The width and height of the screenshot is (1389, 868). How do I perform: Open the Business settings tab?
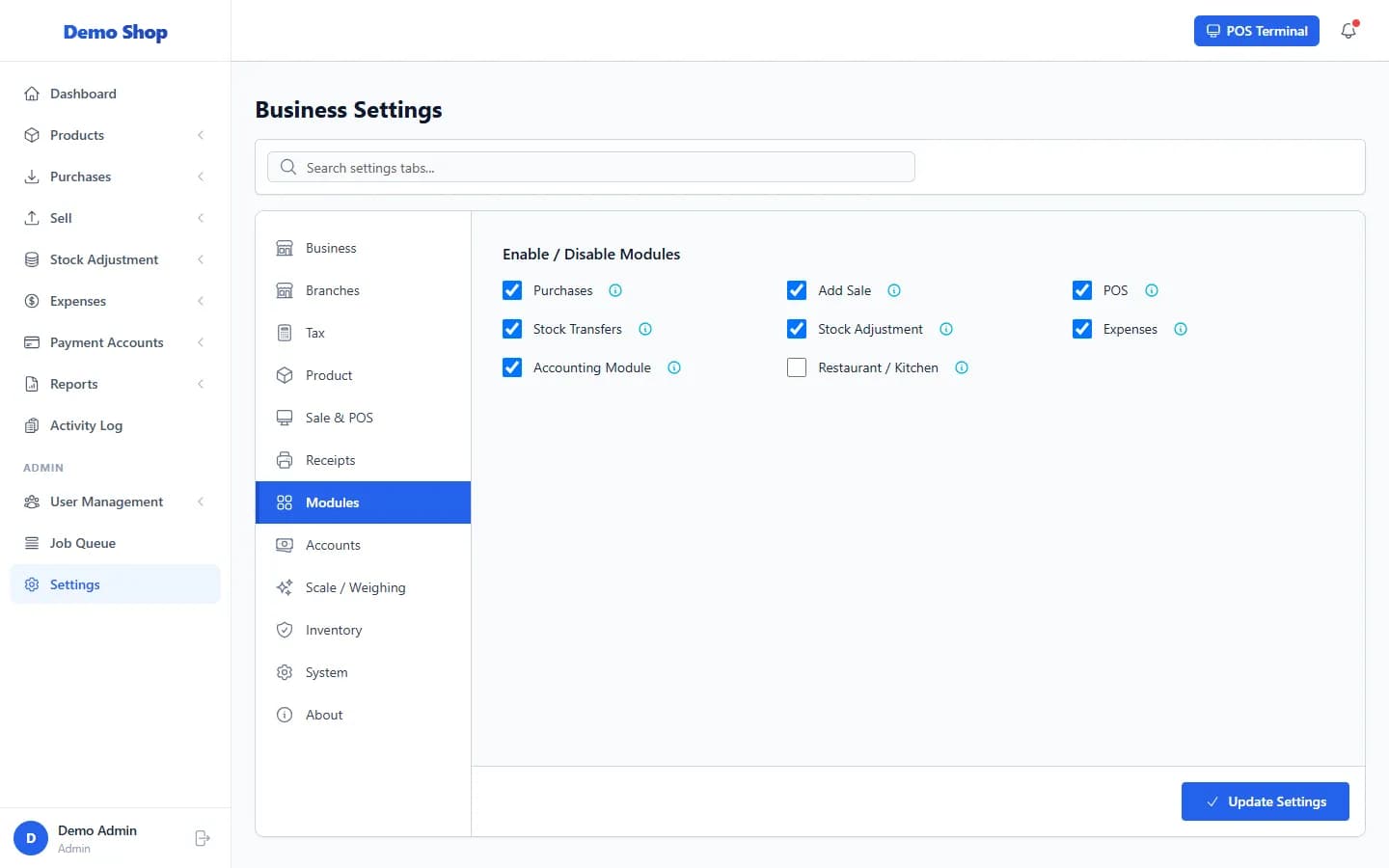(x=363, y=248)
